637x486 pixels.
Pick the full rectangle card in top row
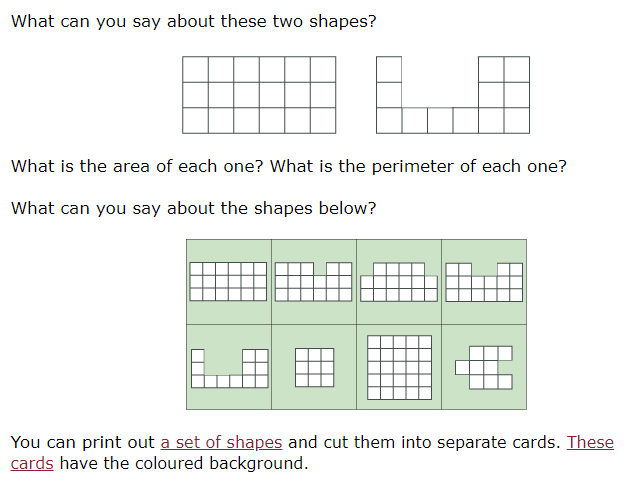point(229,282)
